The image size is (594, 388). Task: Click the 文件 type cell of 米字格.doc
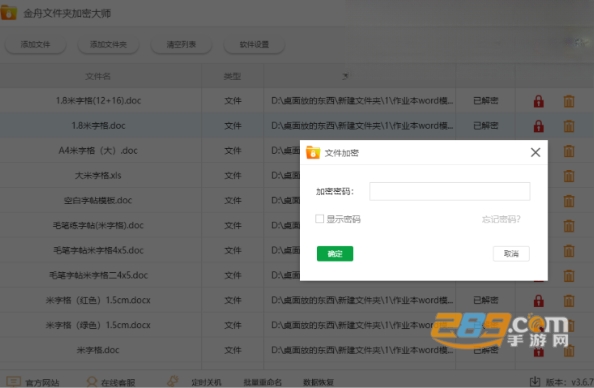pos(233,350)
